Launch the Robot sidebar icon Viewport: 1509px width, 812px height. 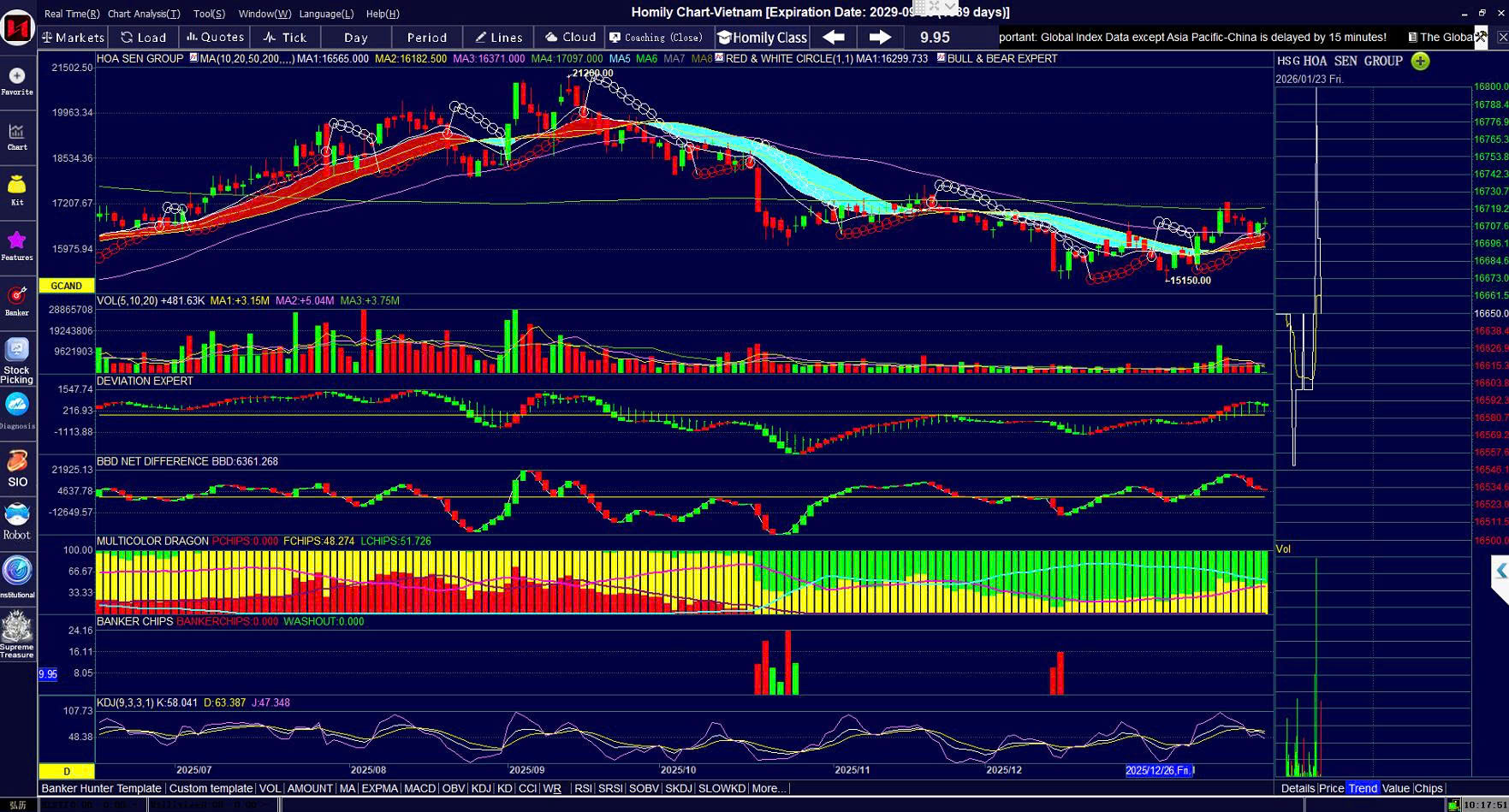pyautogui.click(x=17, y=521)
